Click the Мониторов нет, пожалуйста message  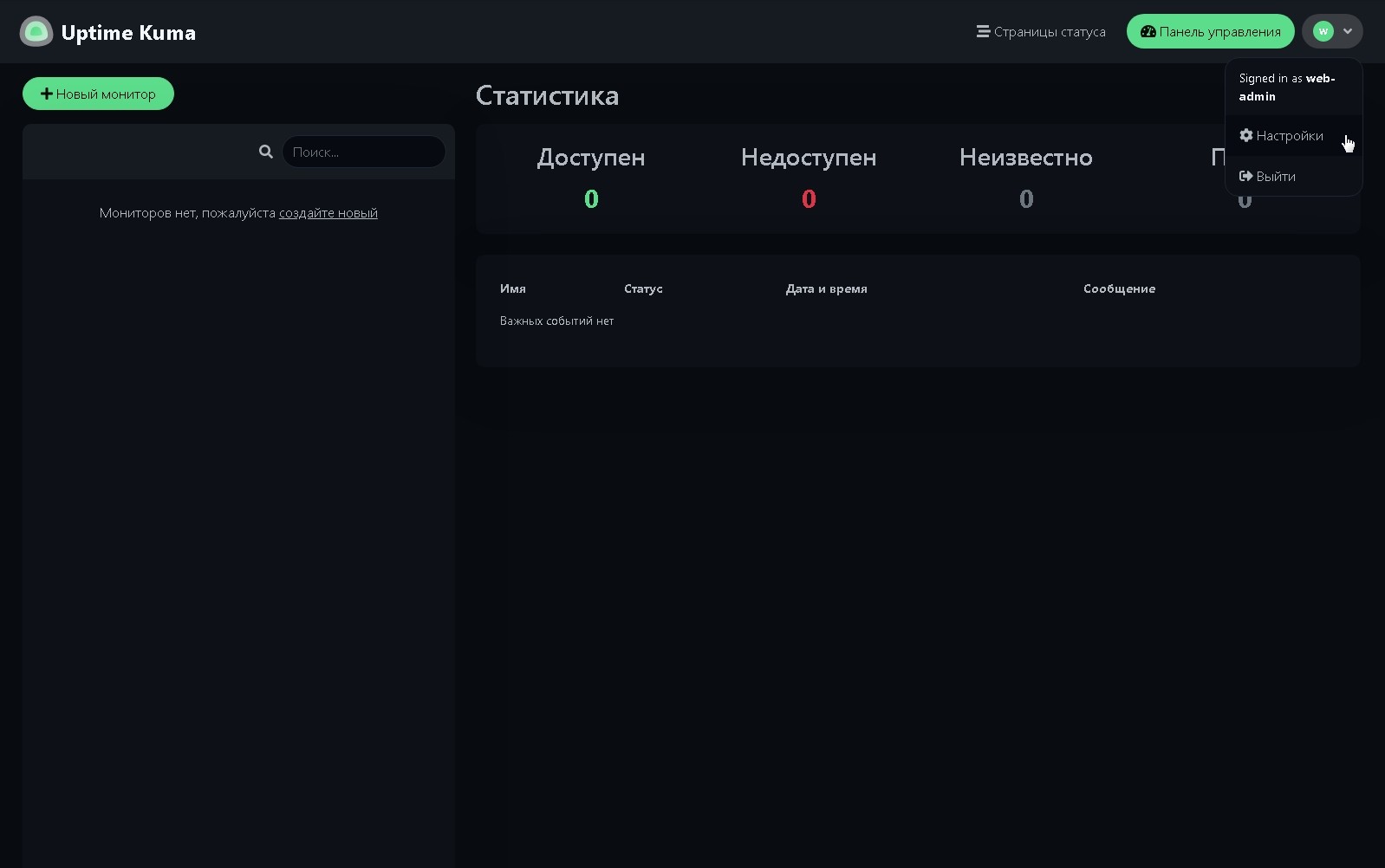pos(187,213)
